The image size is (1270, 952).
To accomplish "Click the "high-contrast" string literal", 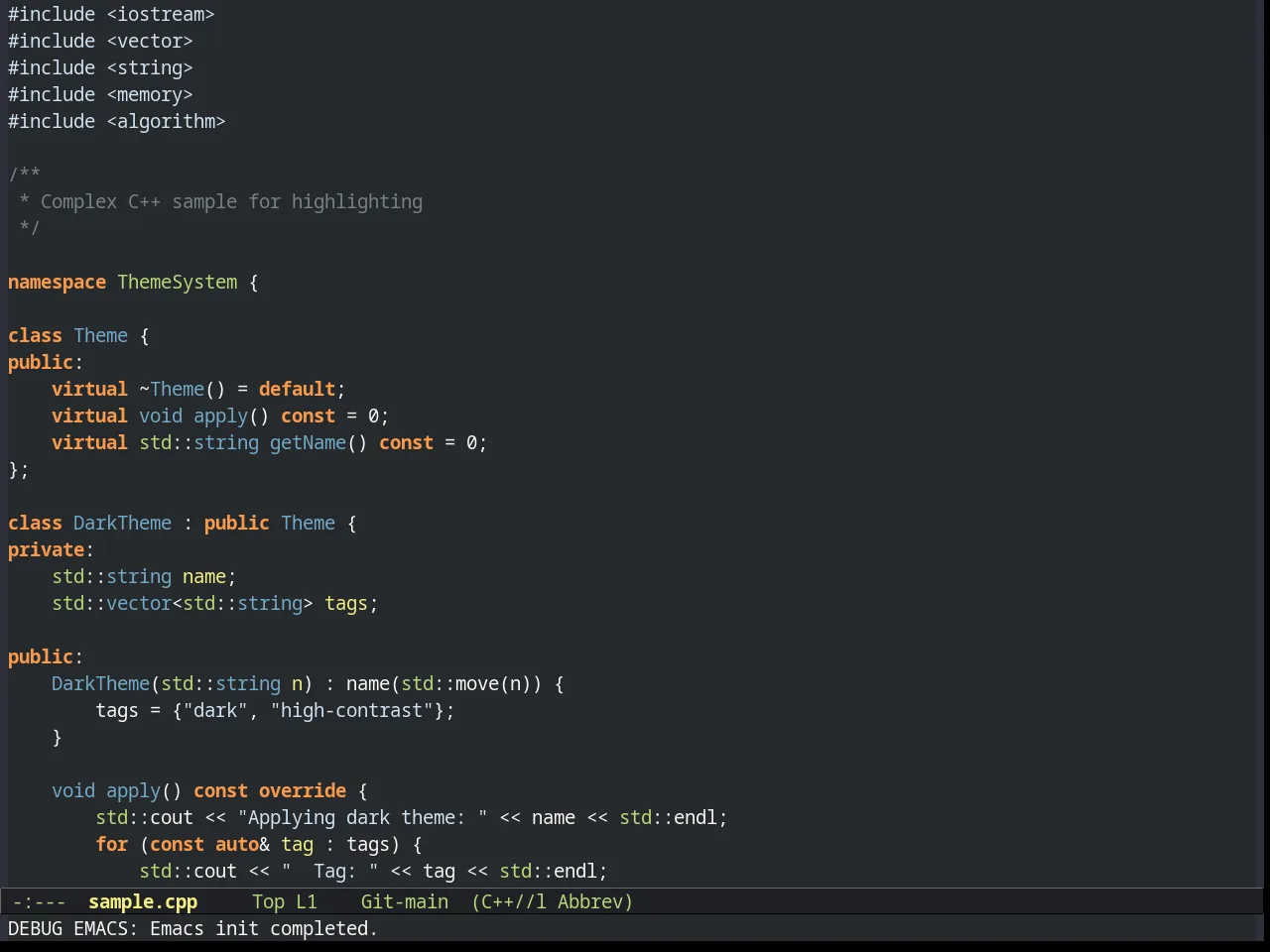I will point(351,711).
